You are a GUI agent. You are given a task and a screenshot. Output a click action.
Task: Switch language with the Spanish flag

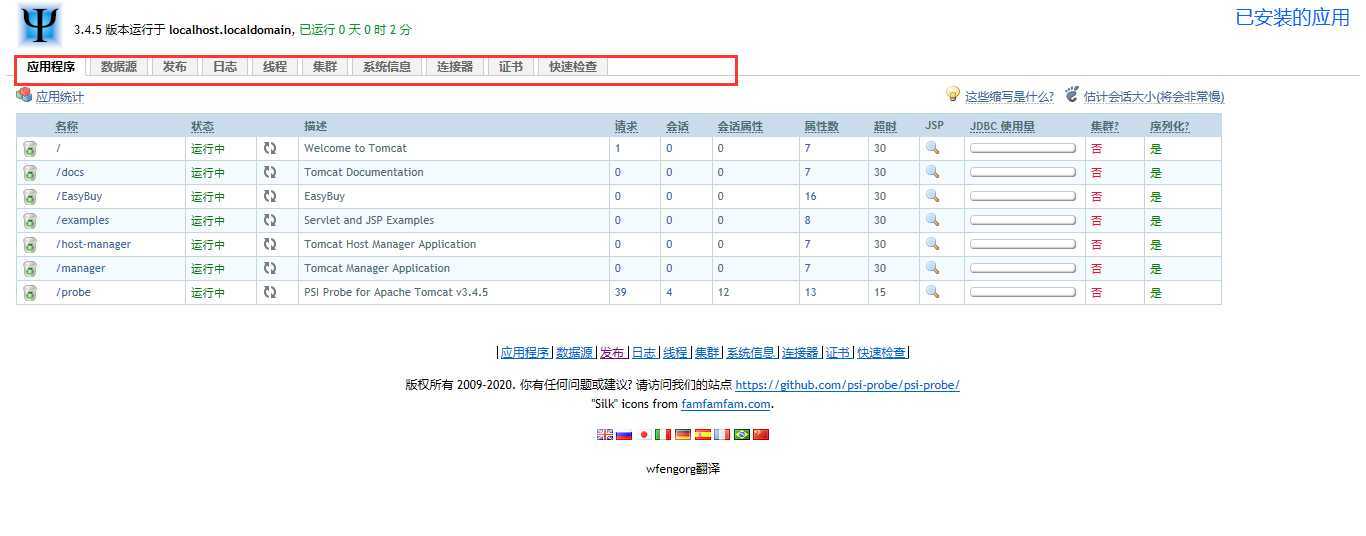pos(703,434)
